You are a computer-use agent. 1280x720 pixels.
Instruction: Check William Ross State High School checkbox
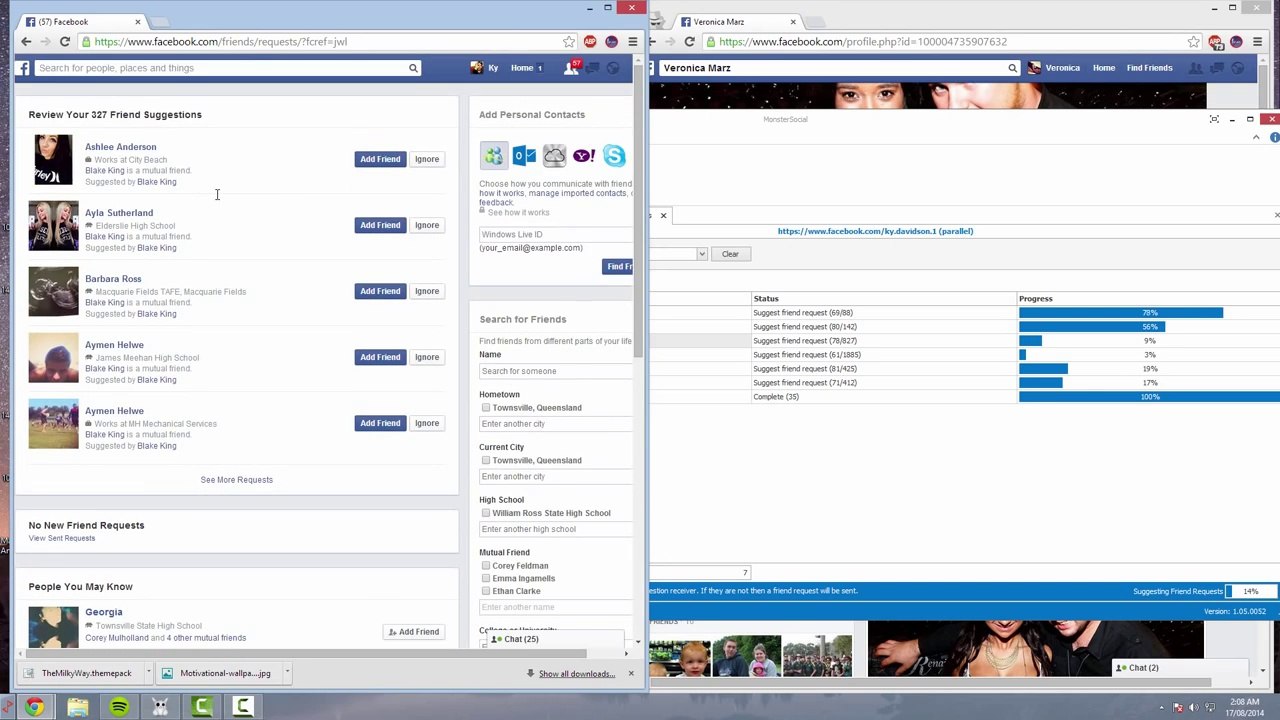[486, 513]
